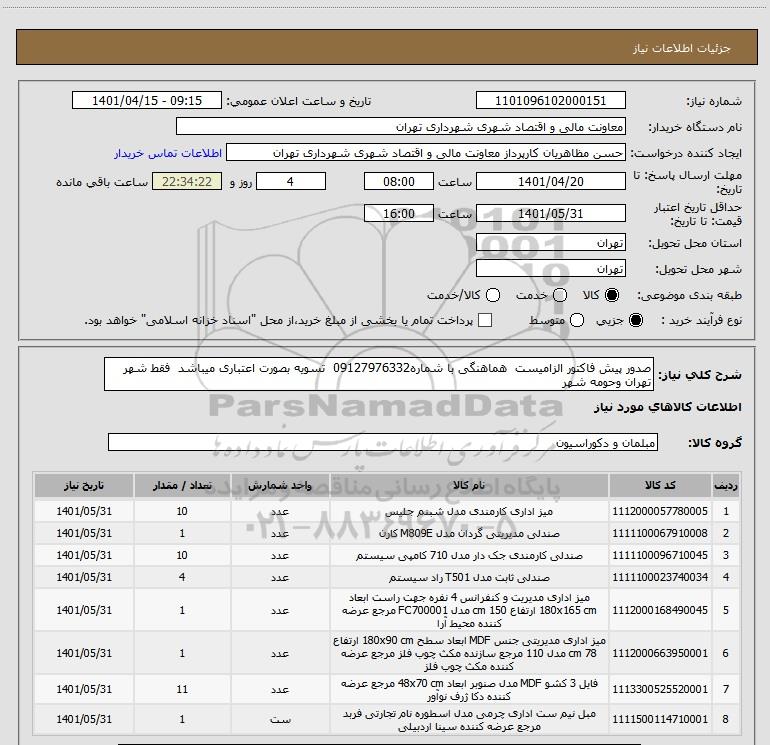This screenshot has height=745, width=770.
Task: Click the deadline time field 08:00
Action: point(399,181)
